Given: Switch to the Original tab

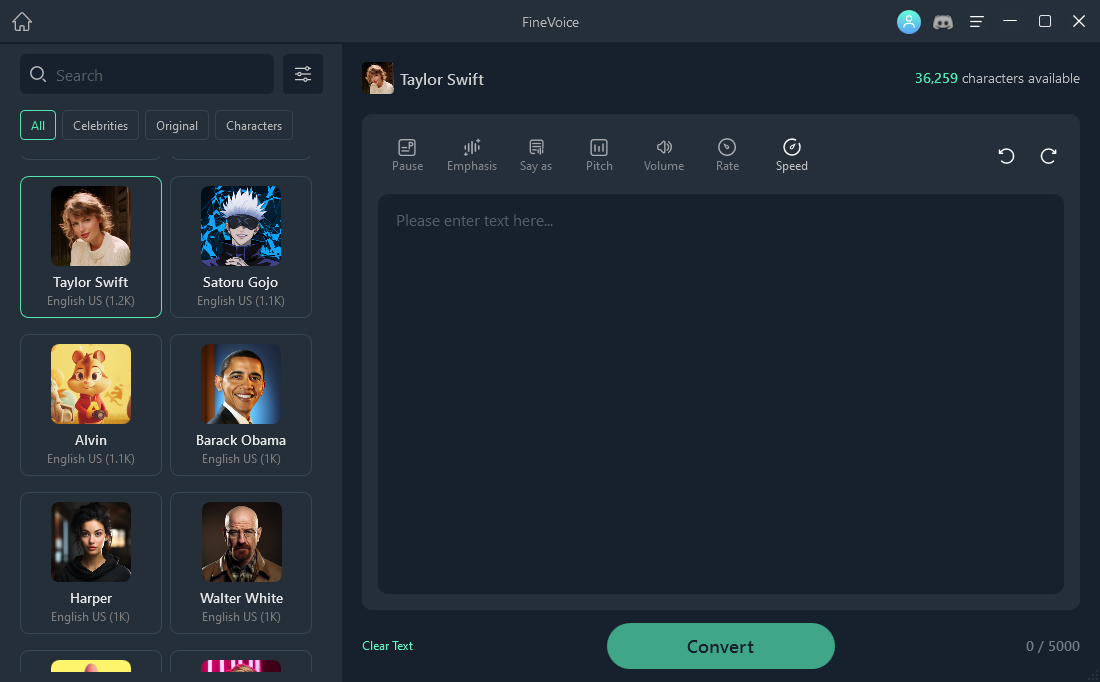Looking at the screenshot, I should pos(177,126).
